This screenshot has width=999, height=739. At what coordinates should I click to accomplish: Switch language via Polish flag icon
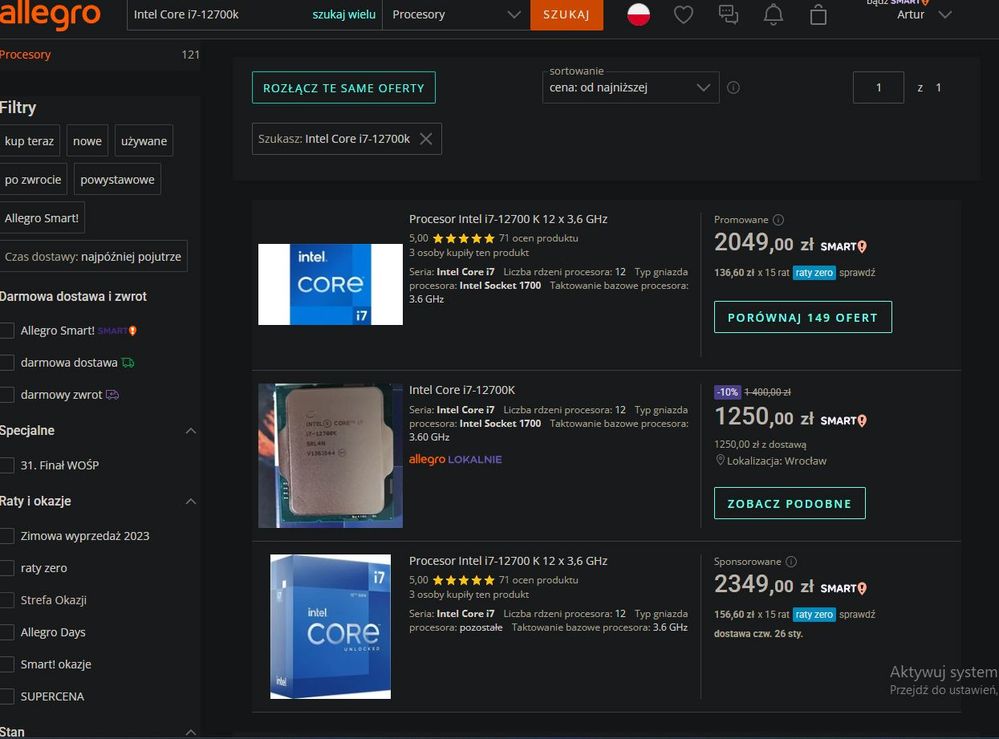pyautogui.click(x=638, y=14)
